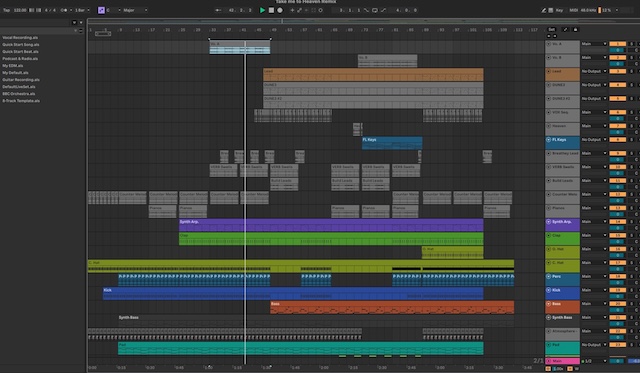Click the Vo. B track volume field
This screenshot has width=640, height=373.
618,64
